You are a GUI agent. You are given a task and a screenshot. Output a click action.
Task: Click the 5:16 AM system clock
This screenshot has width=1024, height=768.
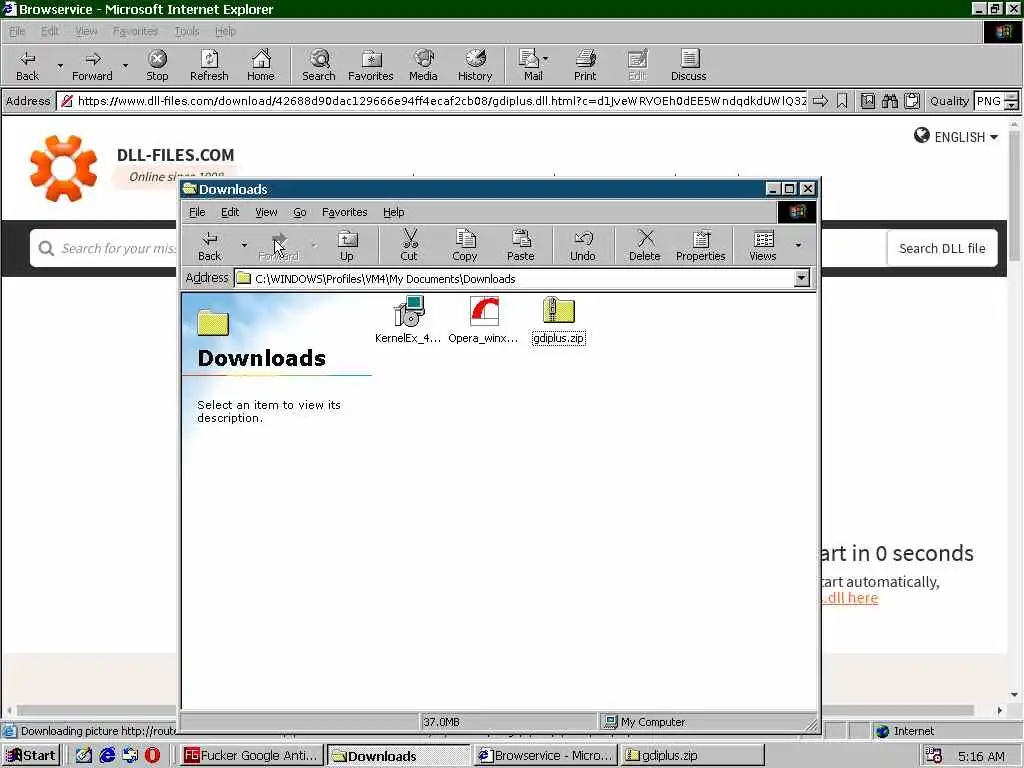pyautogui.click(x=981, y=756)
